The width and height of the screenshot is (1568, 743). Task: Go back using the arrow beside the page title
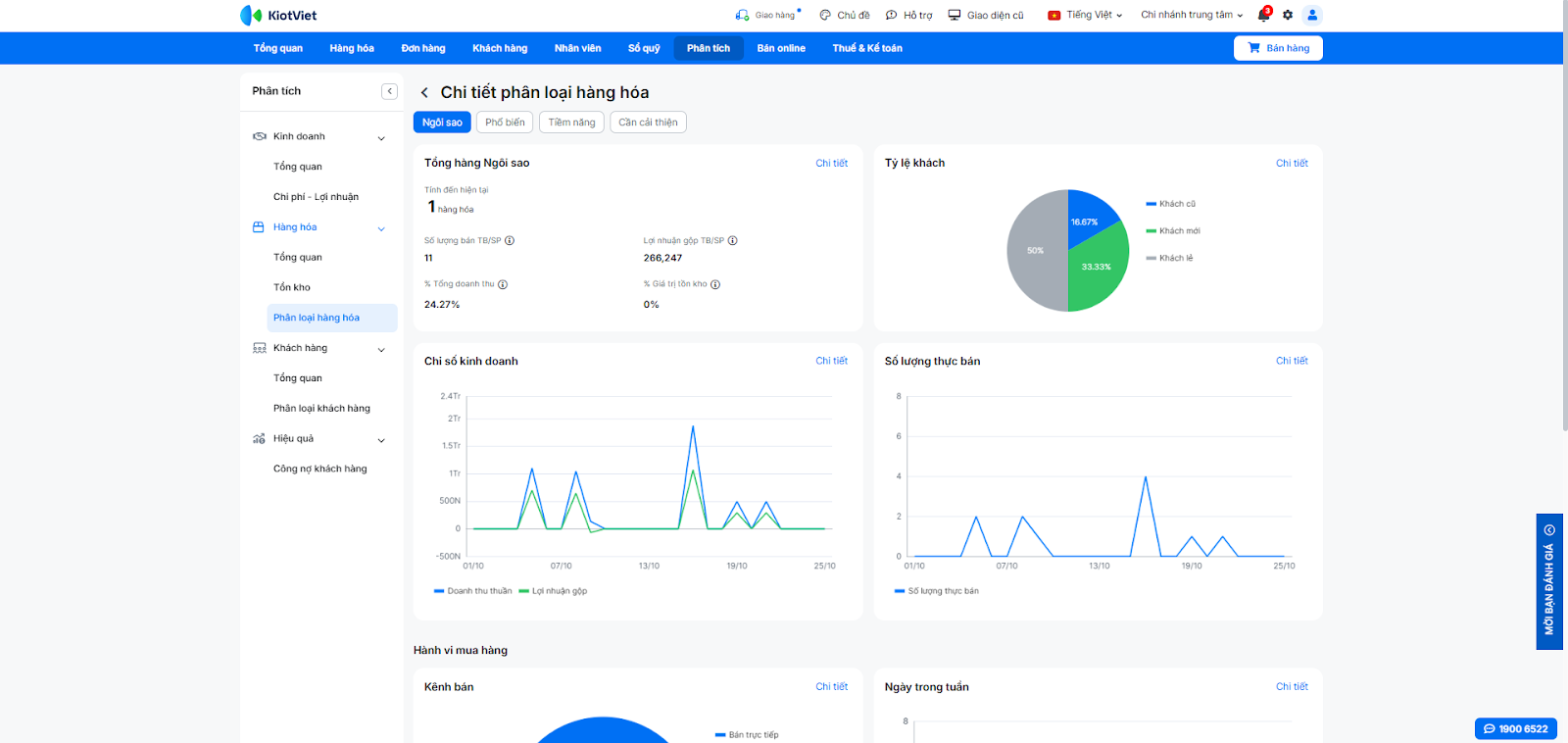(x=424, y=93)
